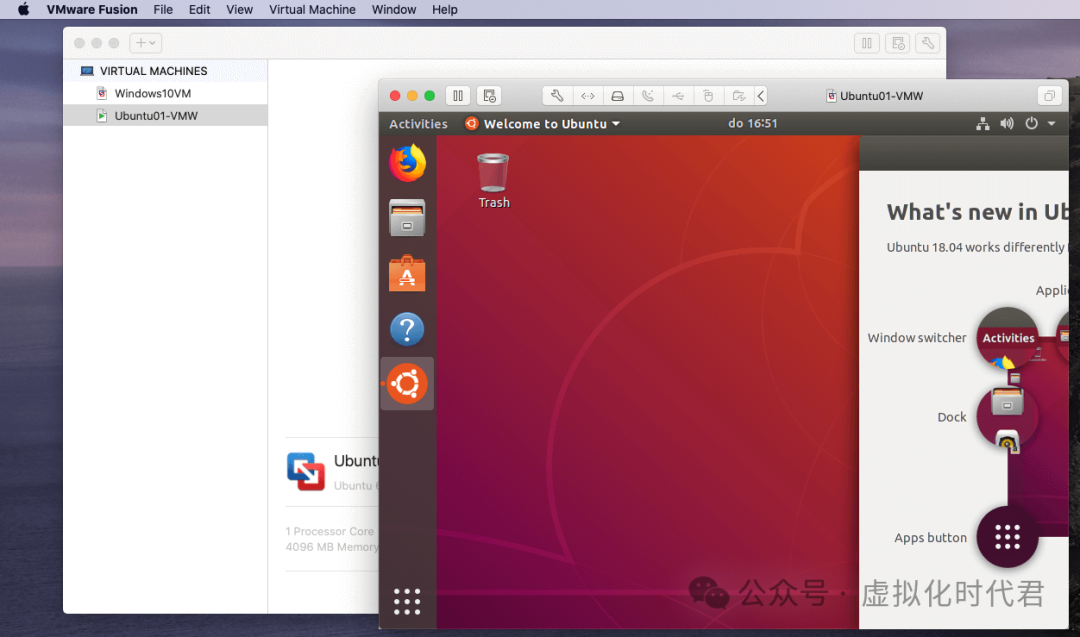Click the snapshots button in Library window toolbar
Viewport: 1080px width, 637px height.
897,43
